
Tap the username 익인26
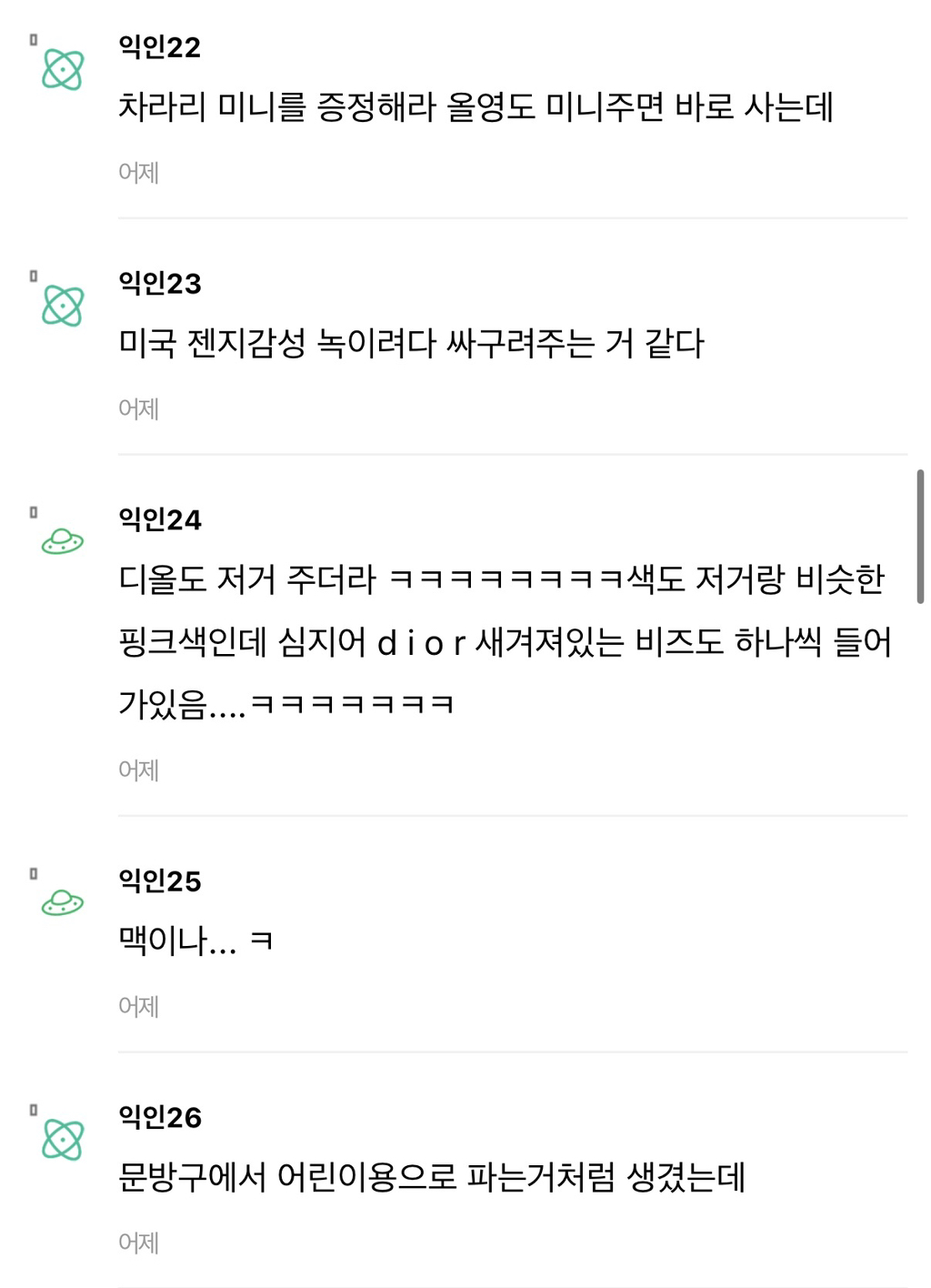tap(159, 1117)
